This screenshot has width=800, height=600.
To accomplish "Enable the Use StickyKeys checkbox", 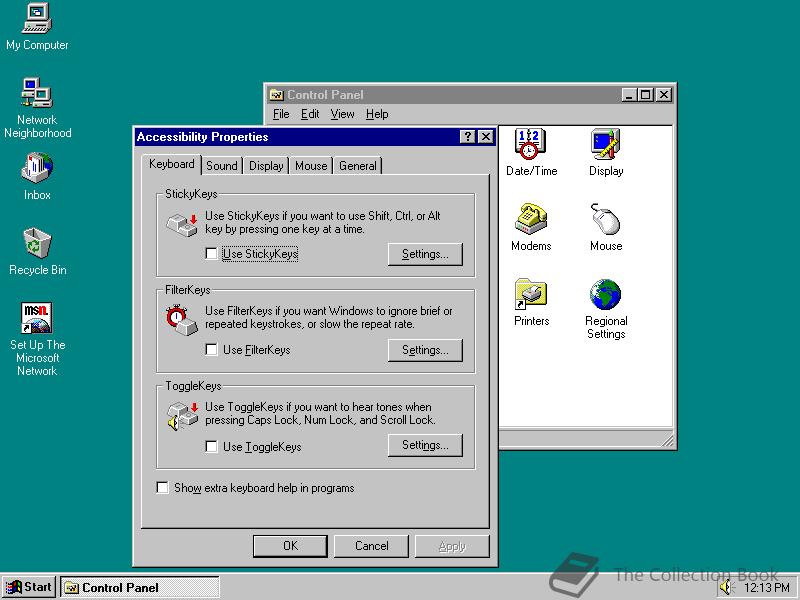I will coord(211,254).
